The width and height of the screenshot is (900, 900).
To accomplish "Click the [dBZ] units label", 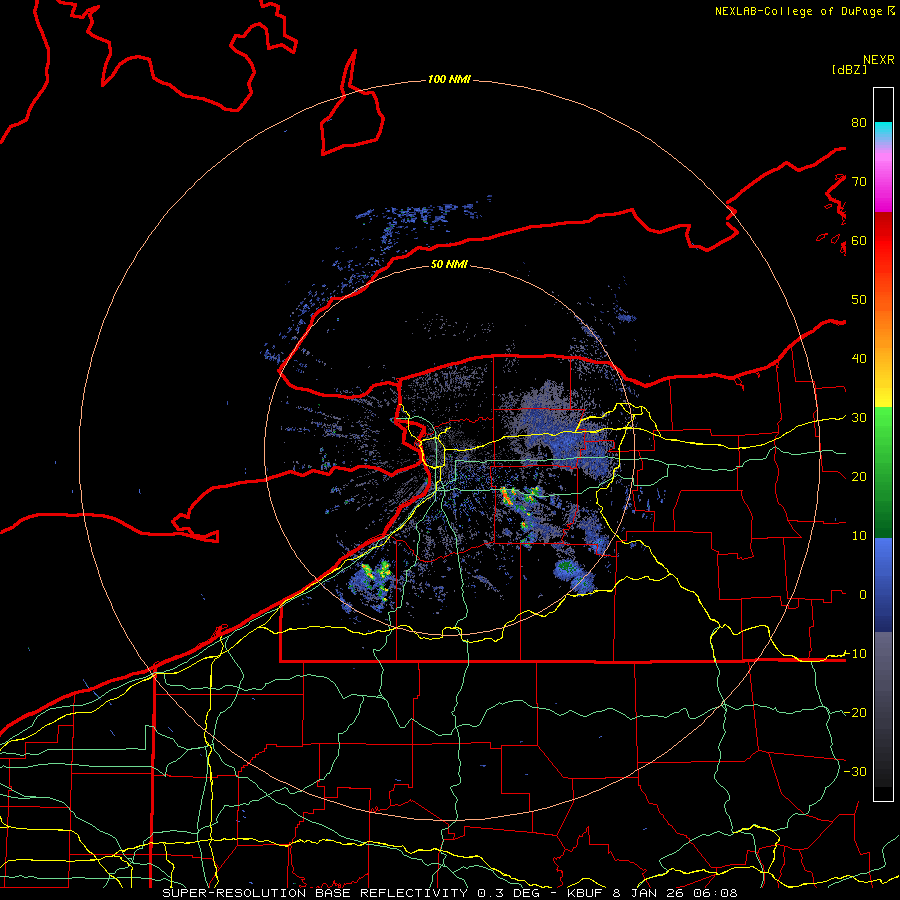I will (x=850, y=69).
